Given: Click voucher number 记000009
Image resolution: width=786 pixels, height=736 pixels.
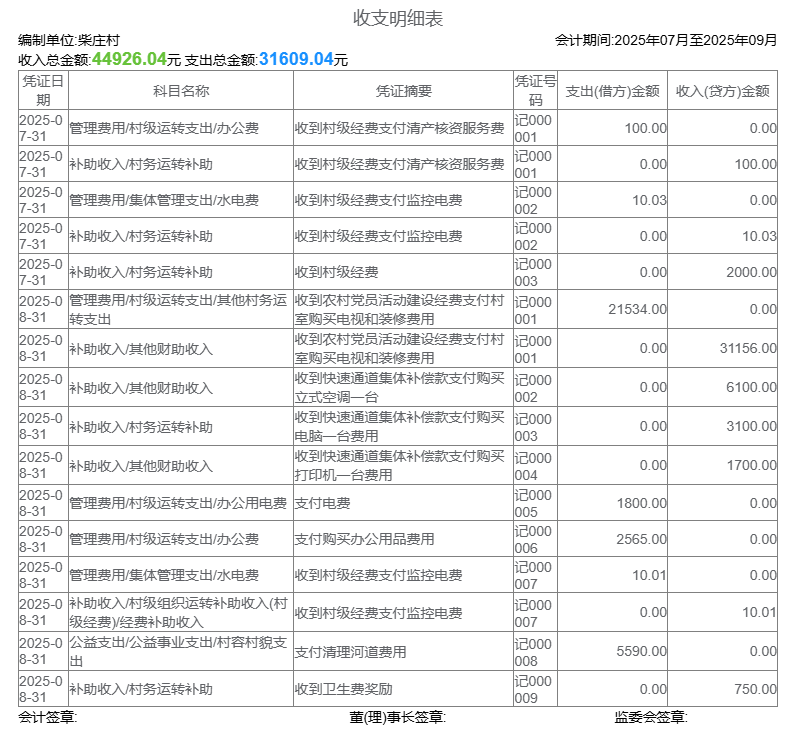Looking at the screenshot, I should pos(533,689).
